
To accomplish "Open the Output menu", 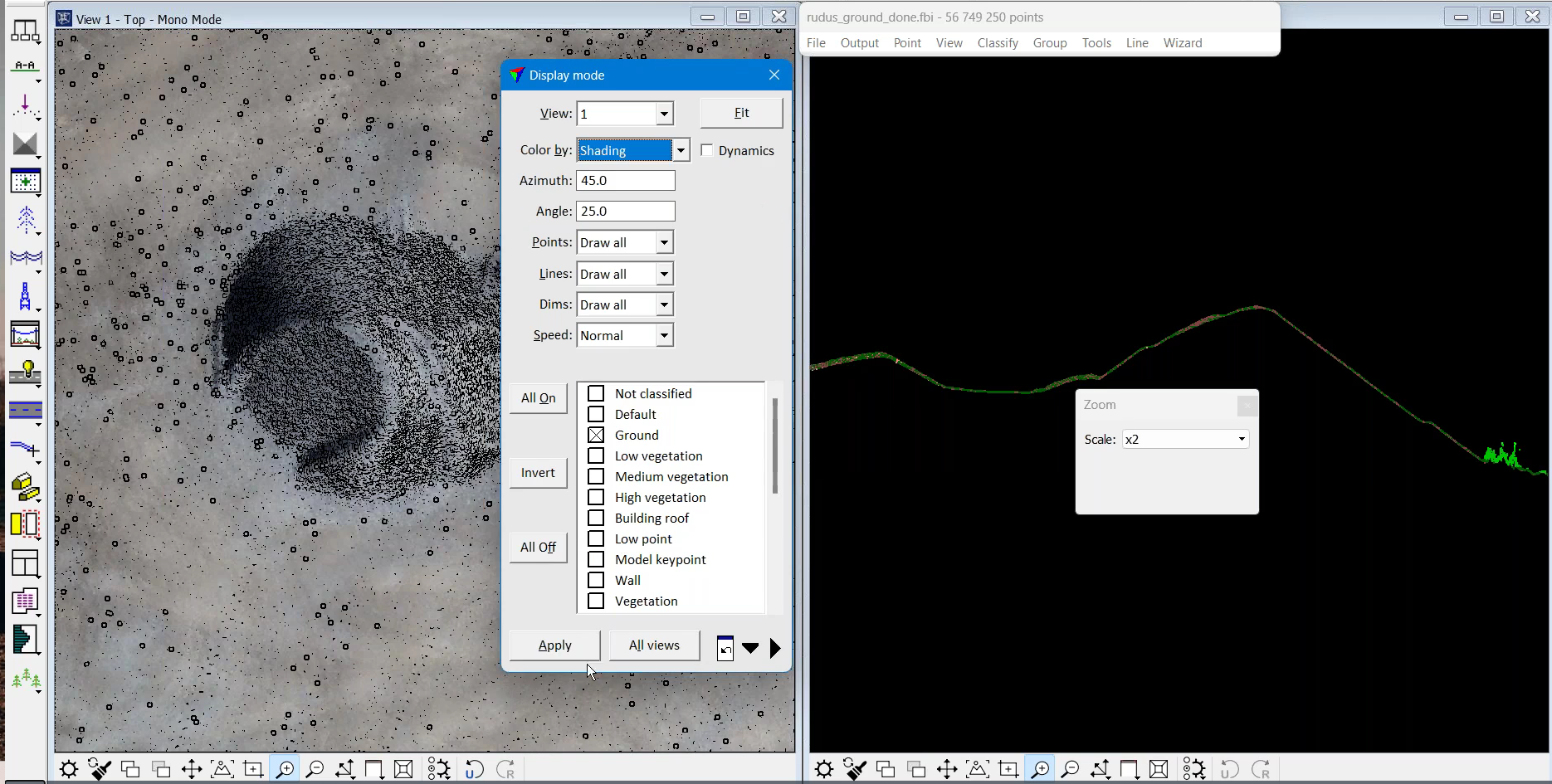I will coord(859,43).
